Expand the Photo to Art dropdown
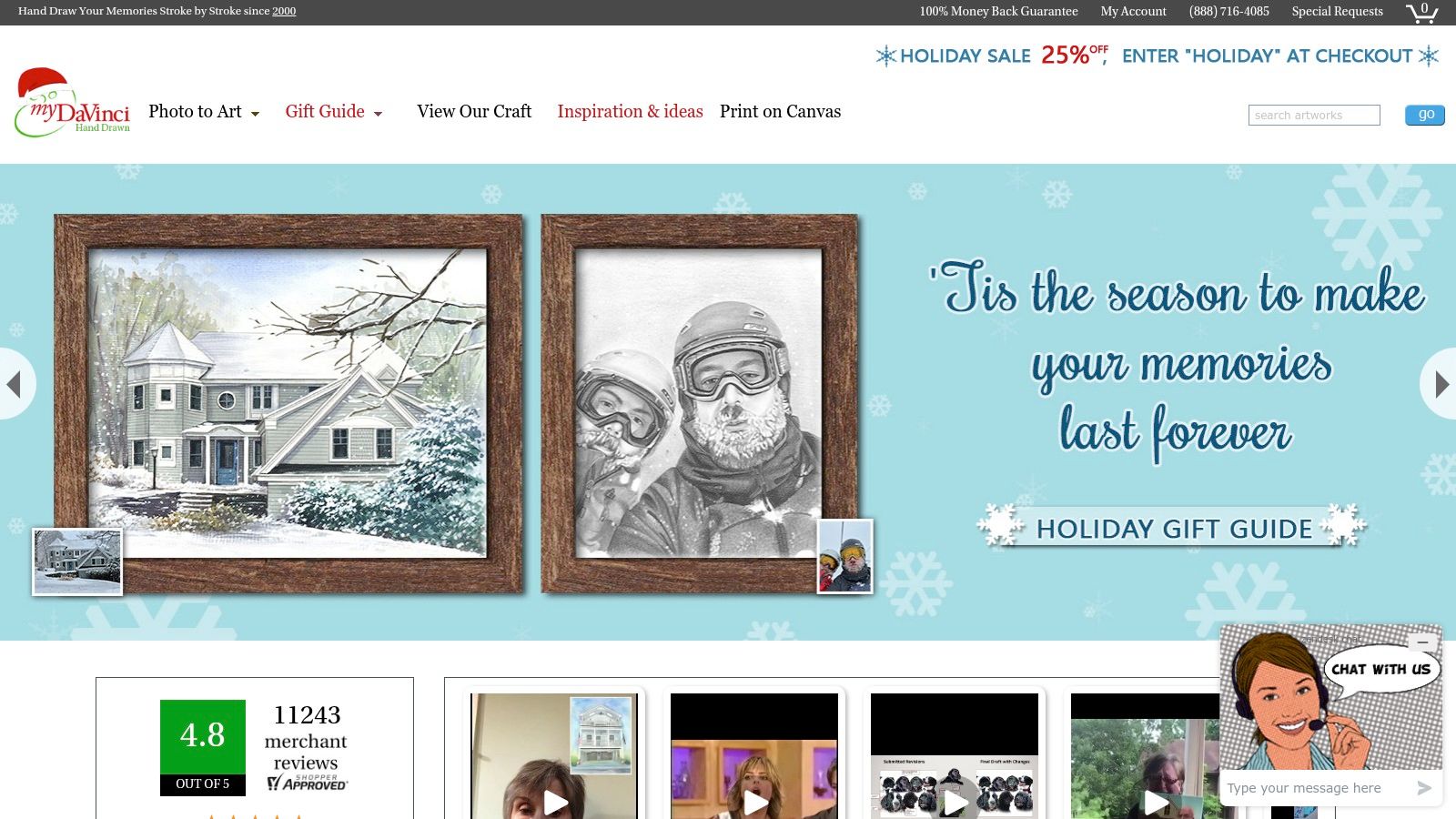Screen dimensions: 1456x819 point(204,112)
